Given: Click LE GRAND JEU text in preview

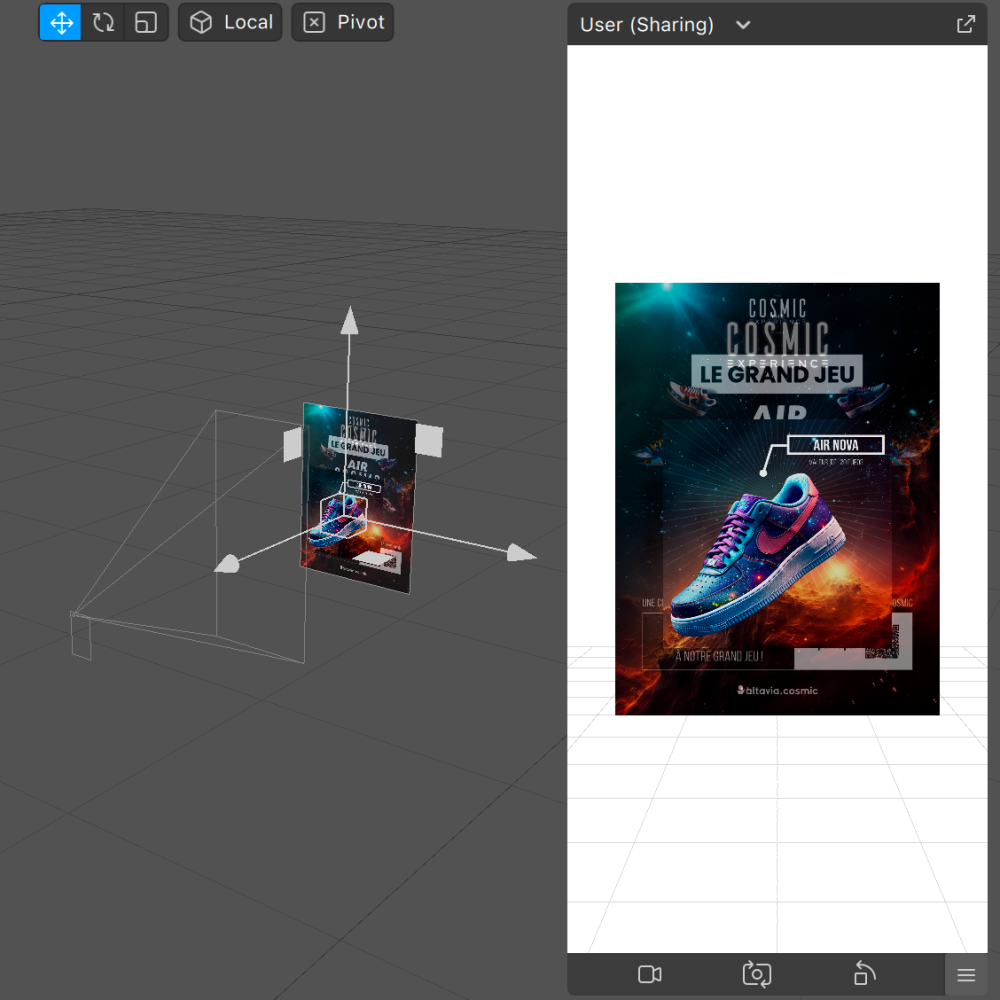Looking at the screenshot, I should pos(777,374).
